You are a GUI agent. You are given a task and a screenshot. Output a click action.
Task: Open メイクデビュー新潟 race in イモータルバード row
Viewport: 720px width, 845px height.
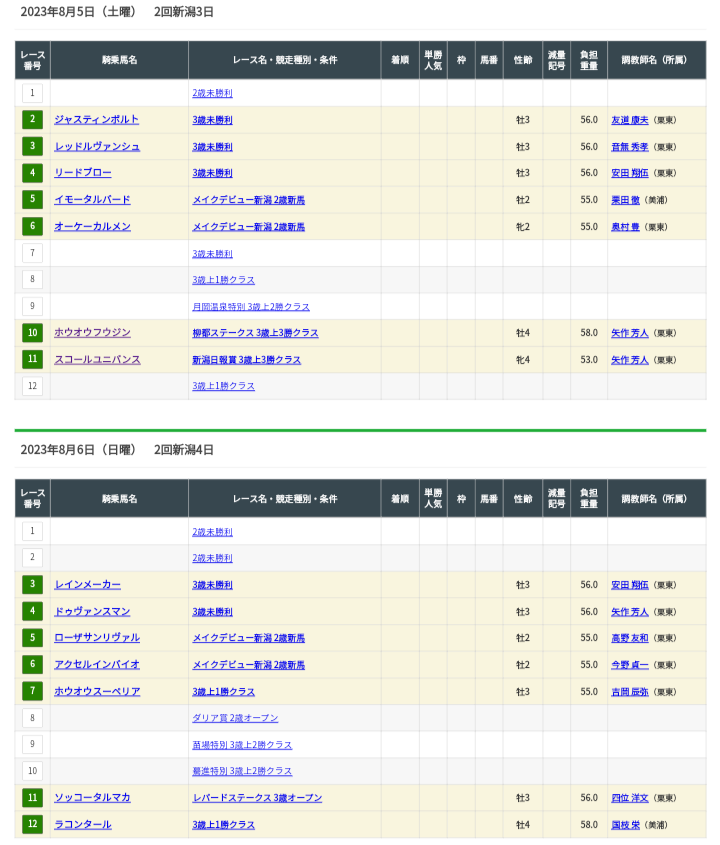click(248, 200)
